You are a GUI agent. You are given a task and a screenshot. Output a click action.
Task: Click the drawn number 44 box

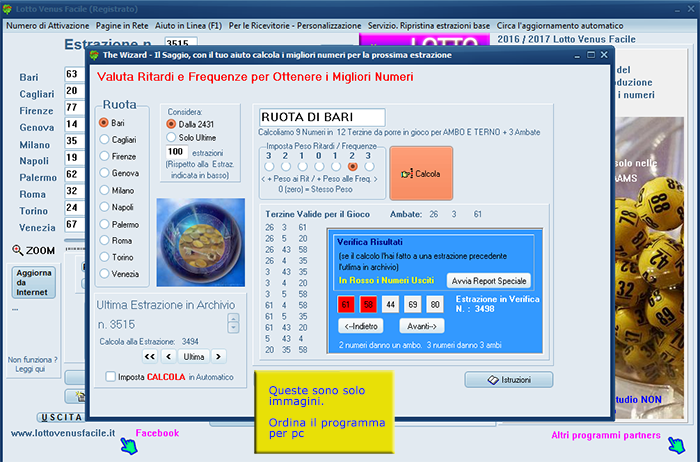click(391, 304)
